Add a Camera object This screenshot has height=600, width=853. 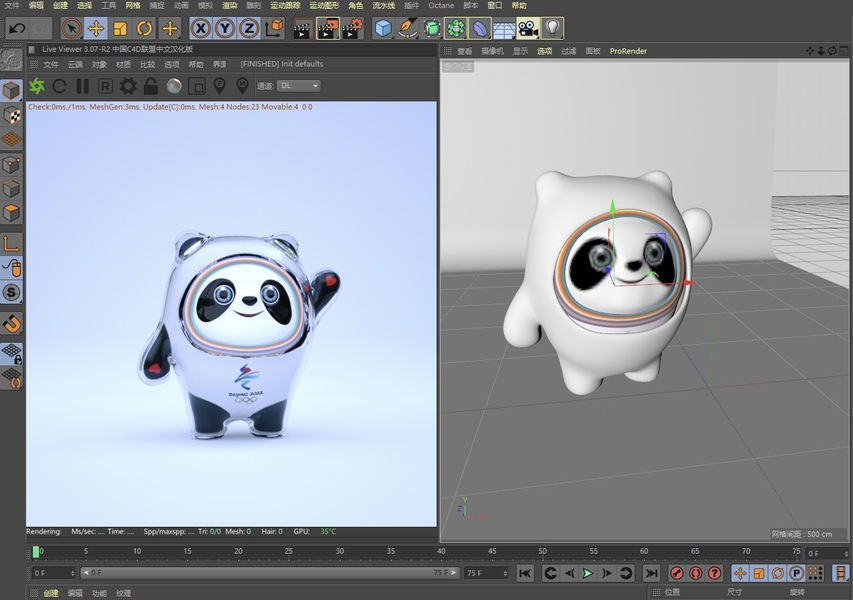click(x=528, y=28)
